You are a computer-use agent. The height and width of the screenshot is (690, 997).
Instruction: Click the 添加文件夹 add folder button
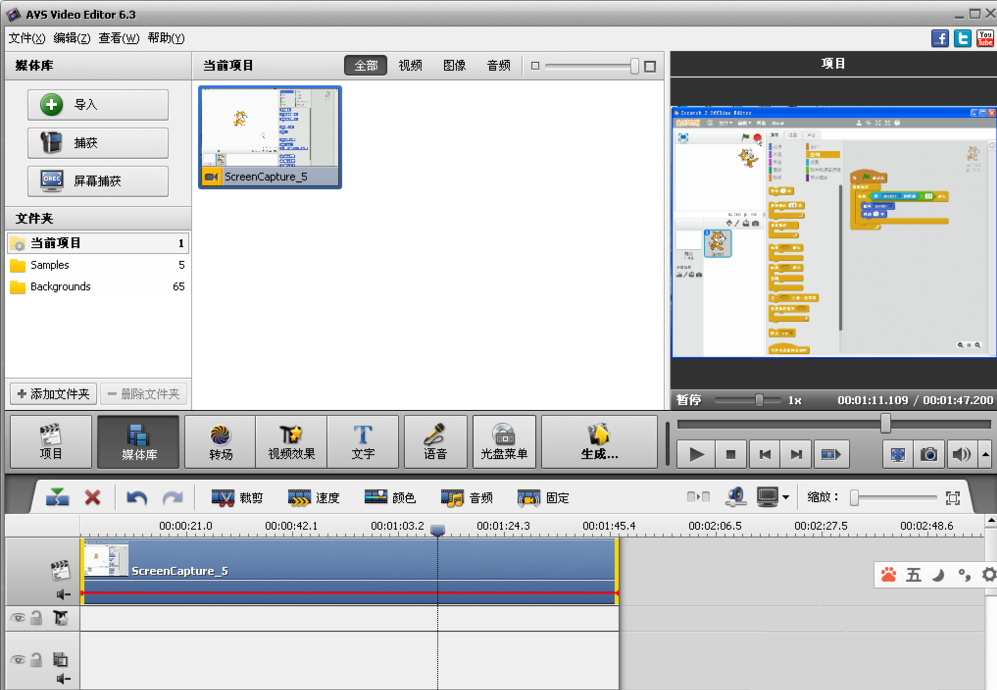tap(52, 394)
